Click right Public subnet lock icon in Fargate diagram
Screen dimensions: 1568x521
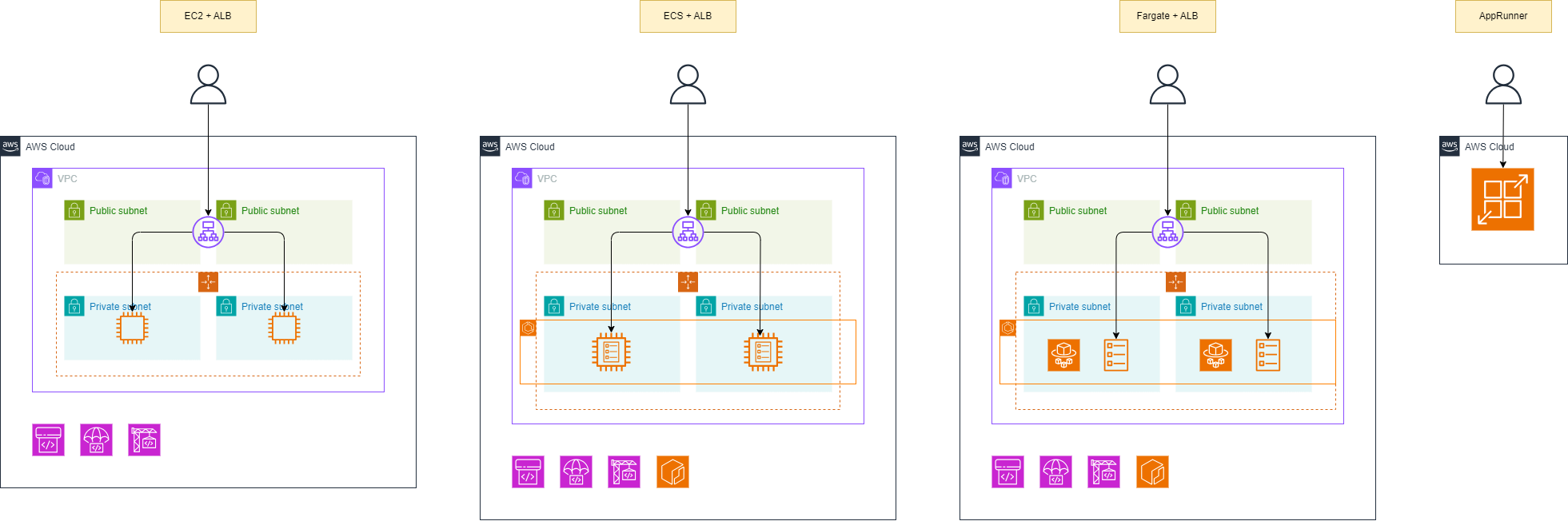pyautogui.click(x=1186, y=210)
